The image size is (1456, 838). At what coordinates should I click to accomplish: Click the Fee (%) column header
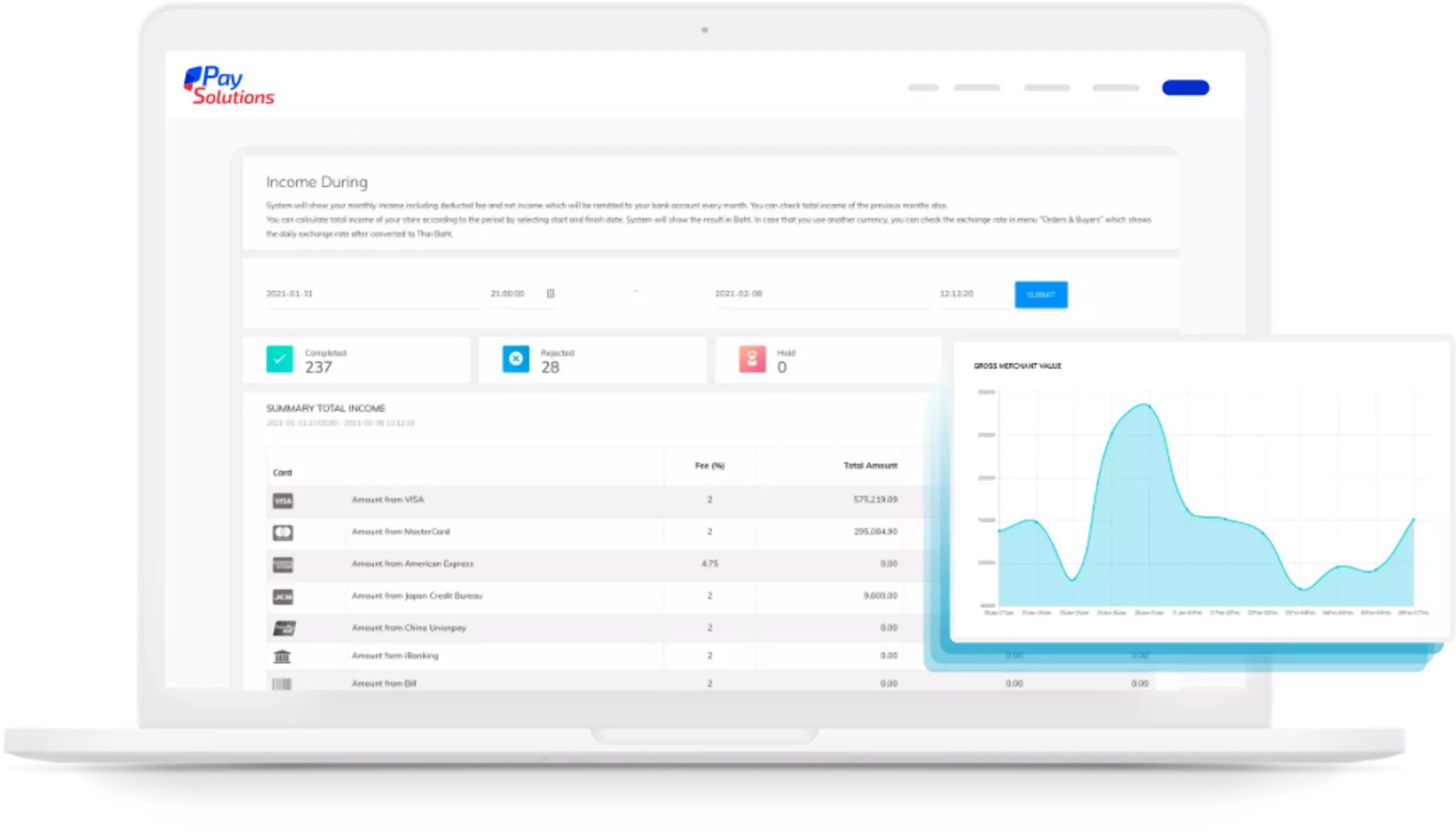click(x=709, y=466)
